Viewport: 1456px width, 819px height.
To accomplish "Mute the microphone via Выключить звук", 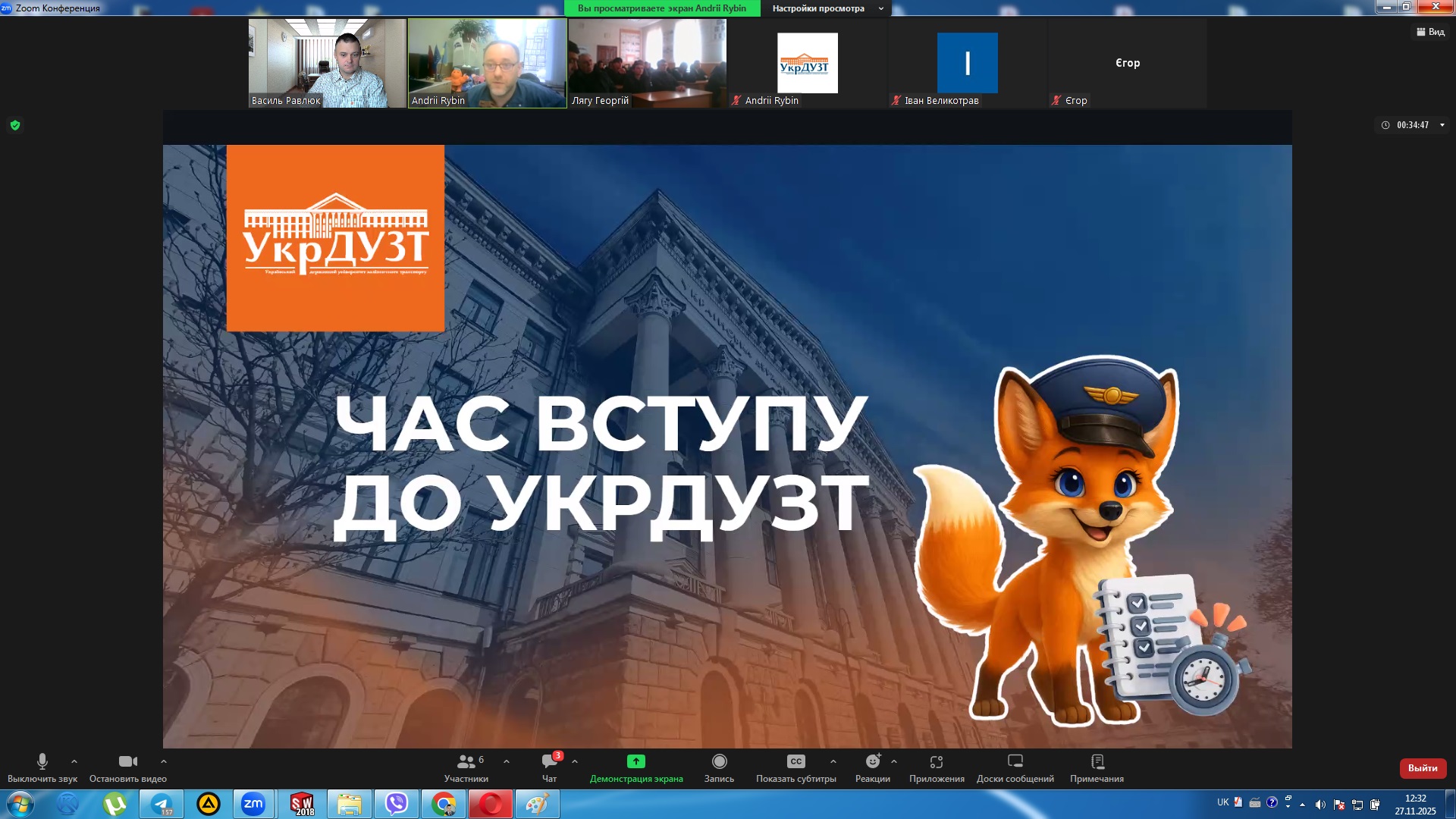I will pos(42,766).
